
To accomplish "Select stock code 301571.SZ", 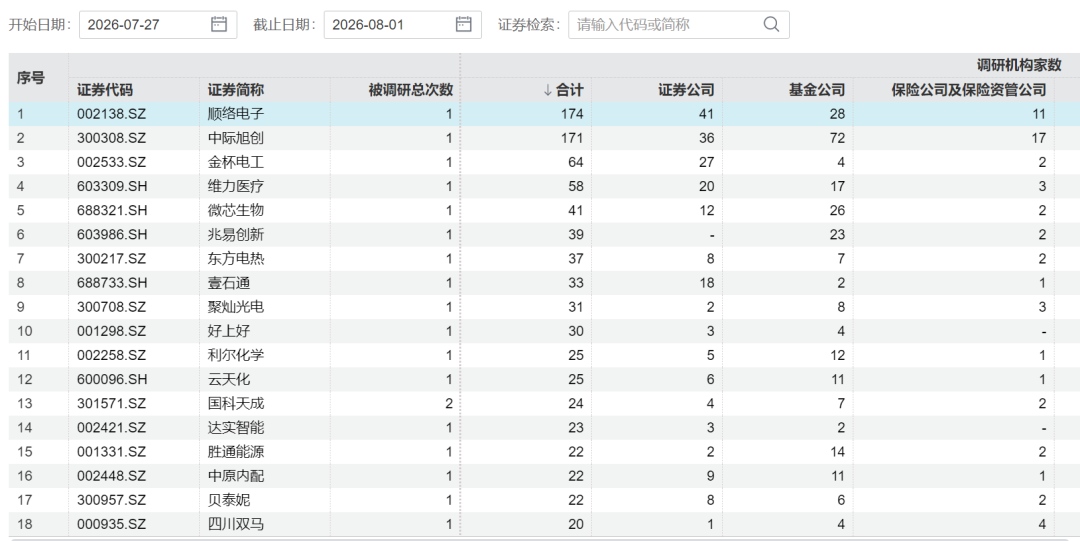I will pyautogui.click(x=112, y=404).
